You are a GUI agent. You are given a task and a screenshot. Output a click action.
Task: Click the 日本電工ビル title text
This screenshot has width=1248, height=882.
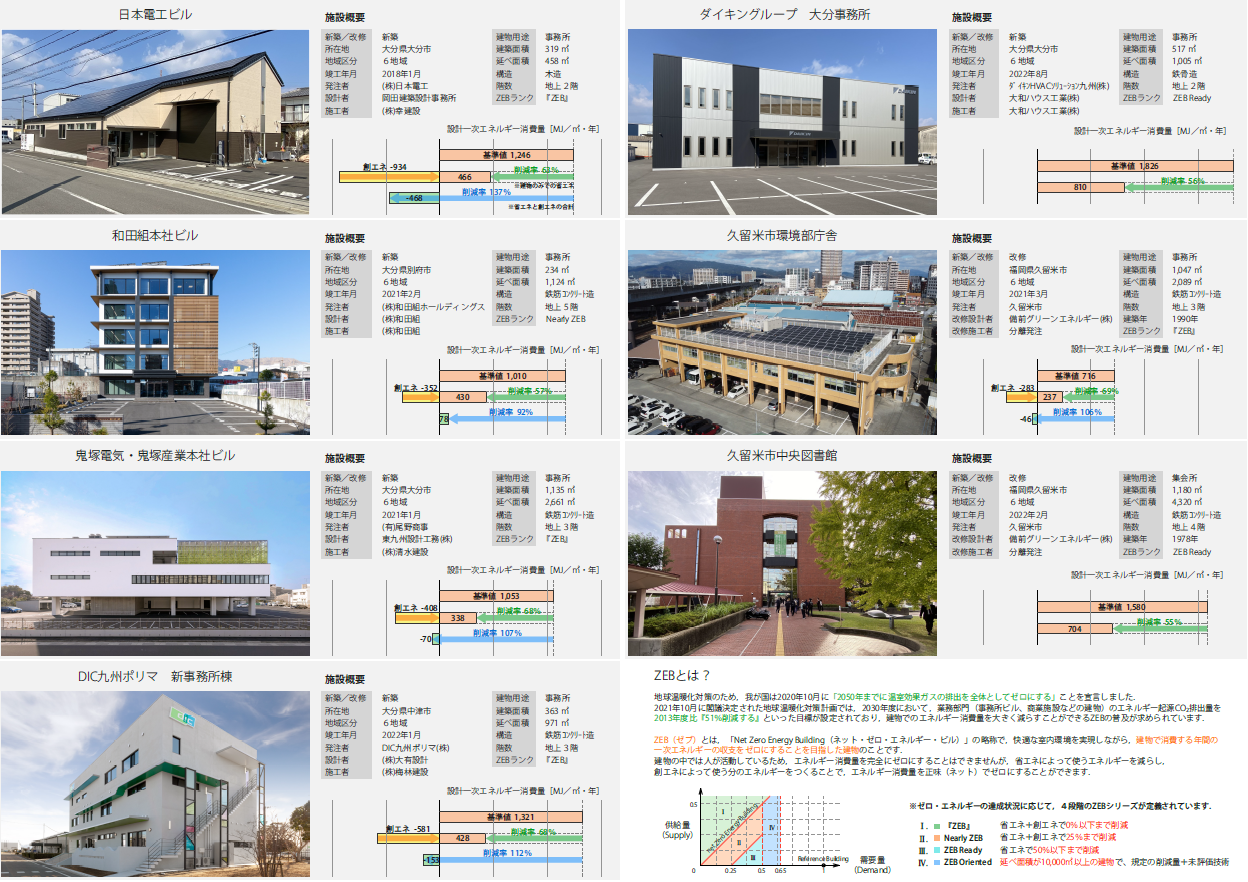point(155,15)
